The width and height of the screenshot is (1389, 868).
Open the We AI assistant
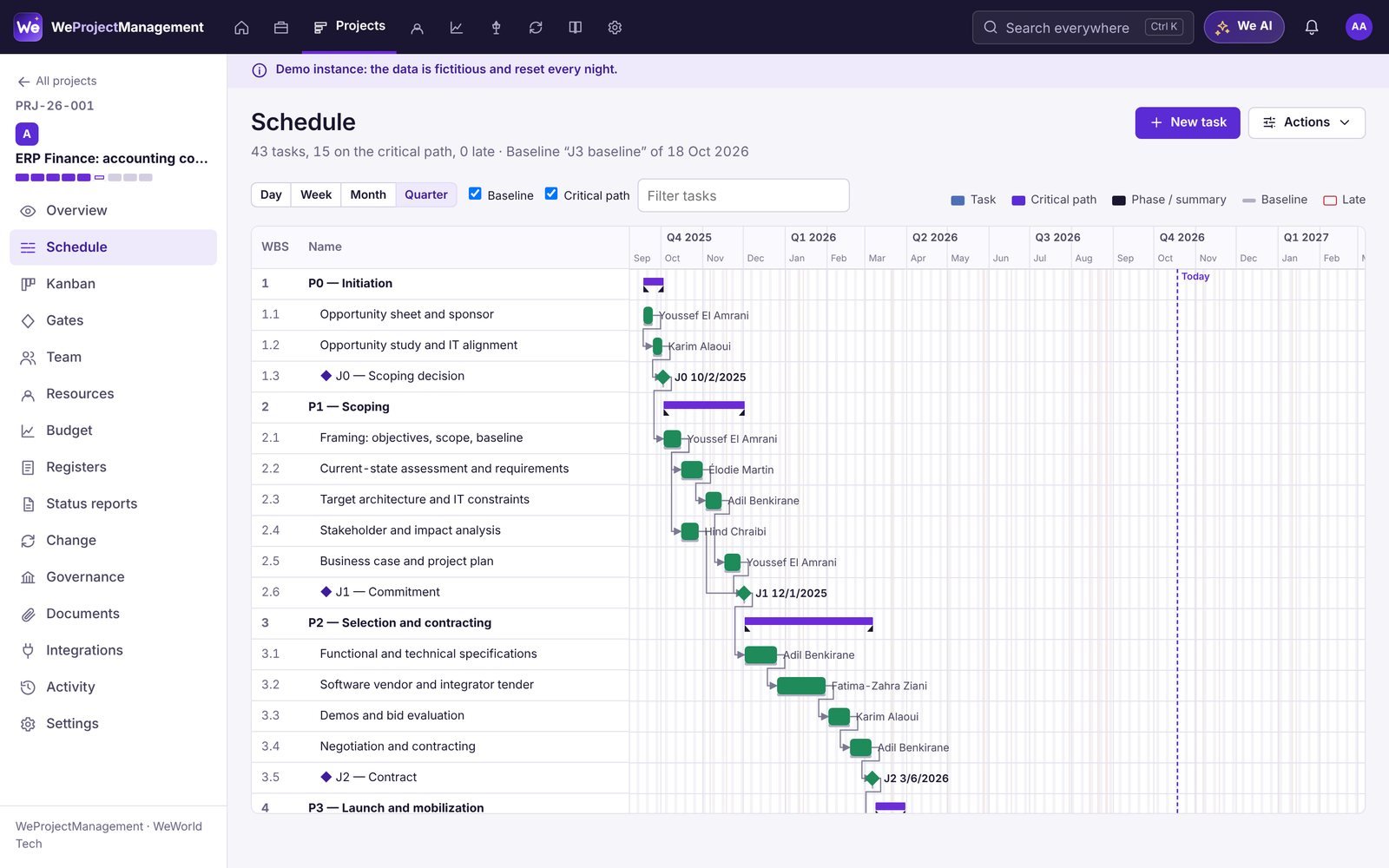point(1244,27)
